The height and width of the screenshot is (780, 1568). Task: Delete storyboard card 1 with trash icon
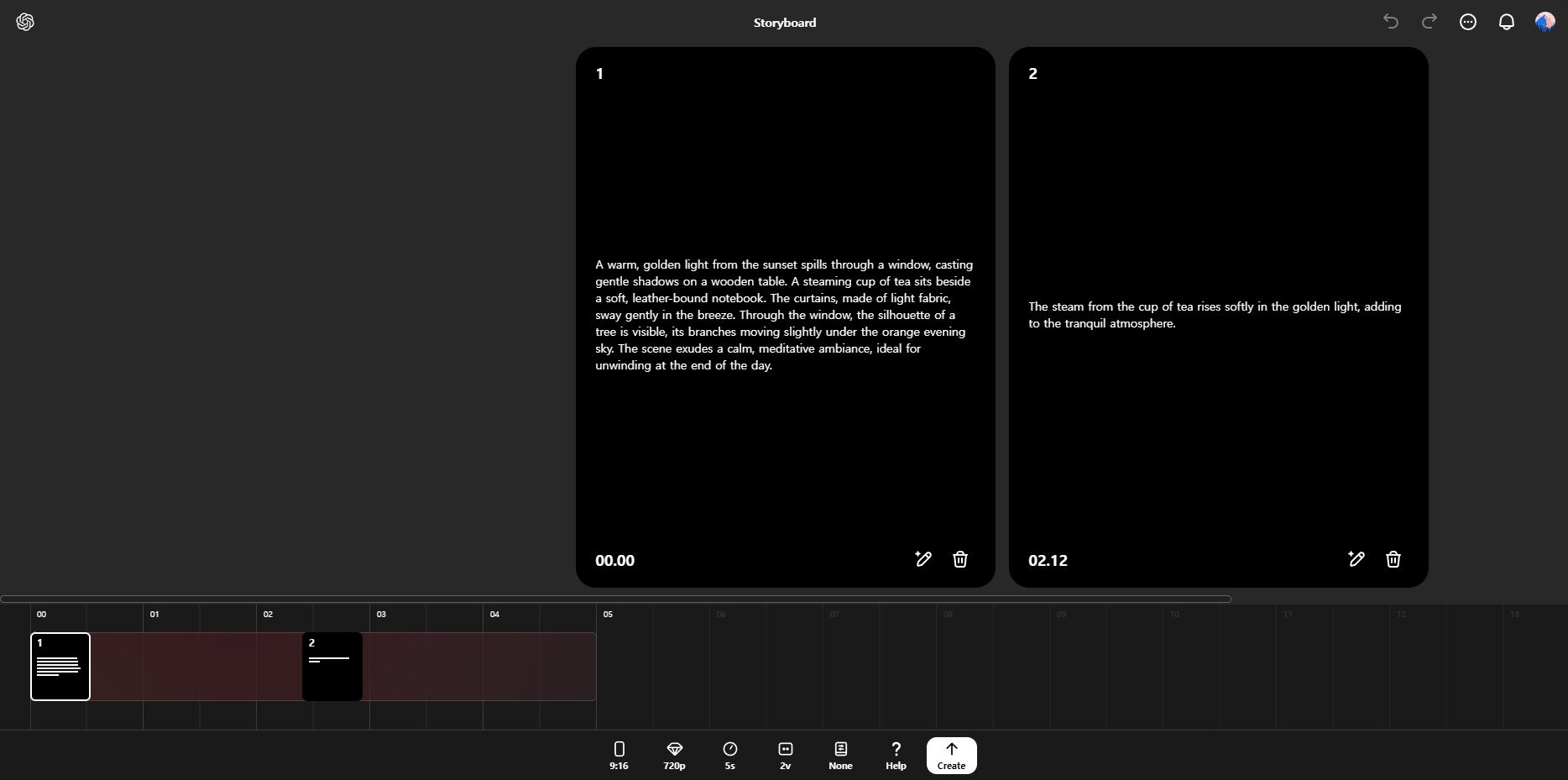(960, 559)
